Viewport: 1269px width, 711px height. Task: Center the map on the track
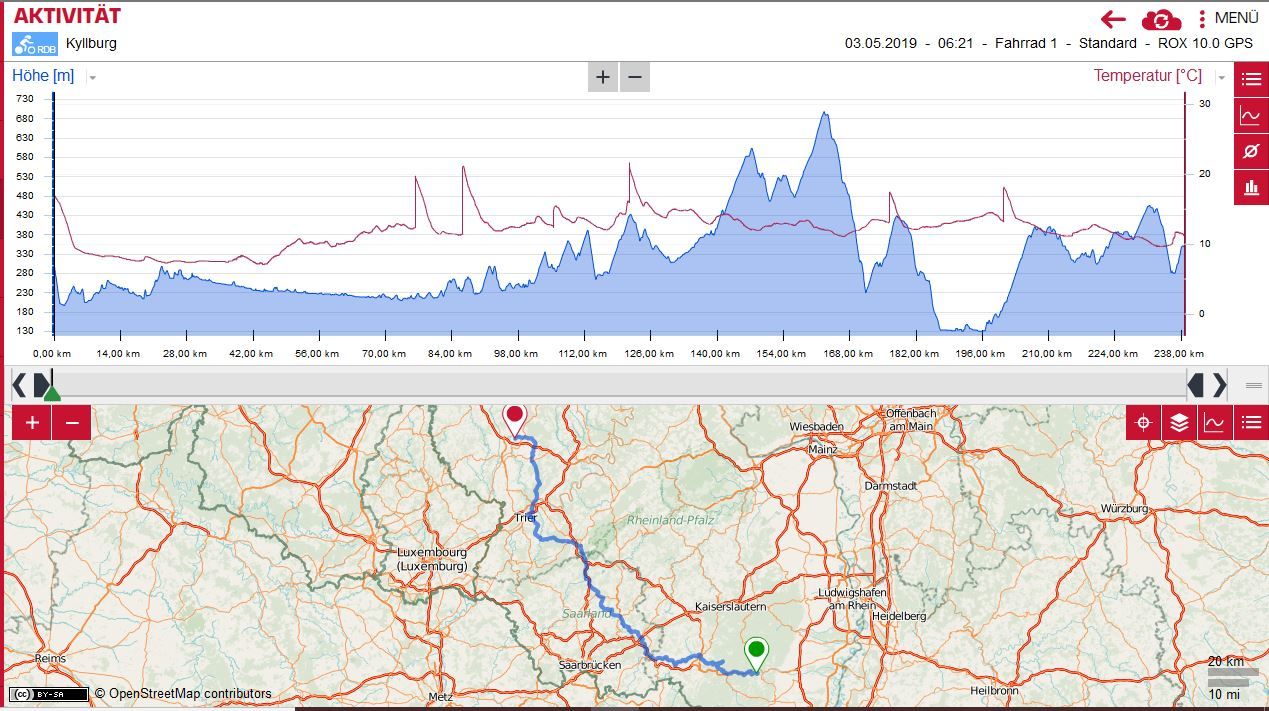pos(1142,422)
